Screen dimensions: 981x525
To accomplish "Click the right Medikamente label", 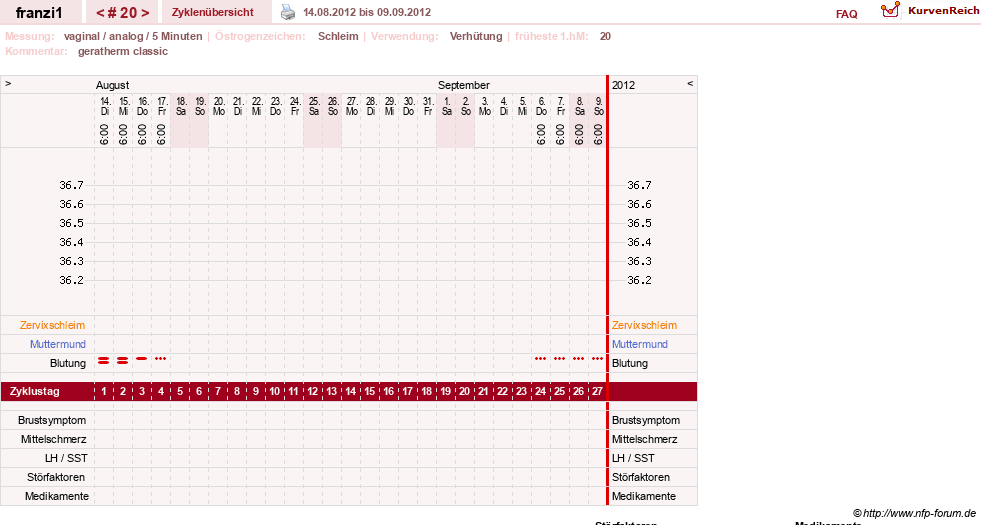I will click(644, 496).
